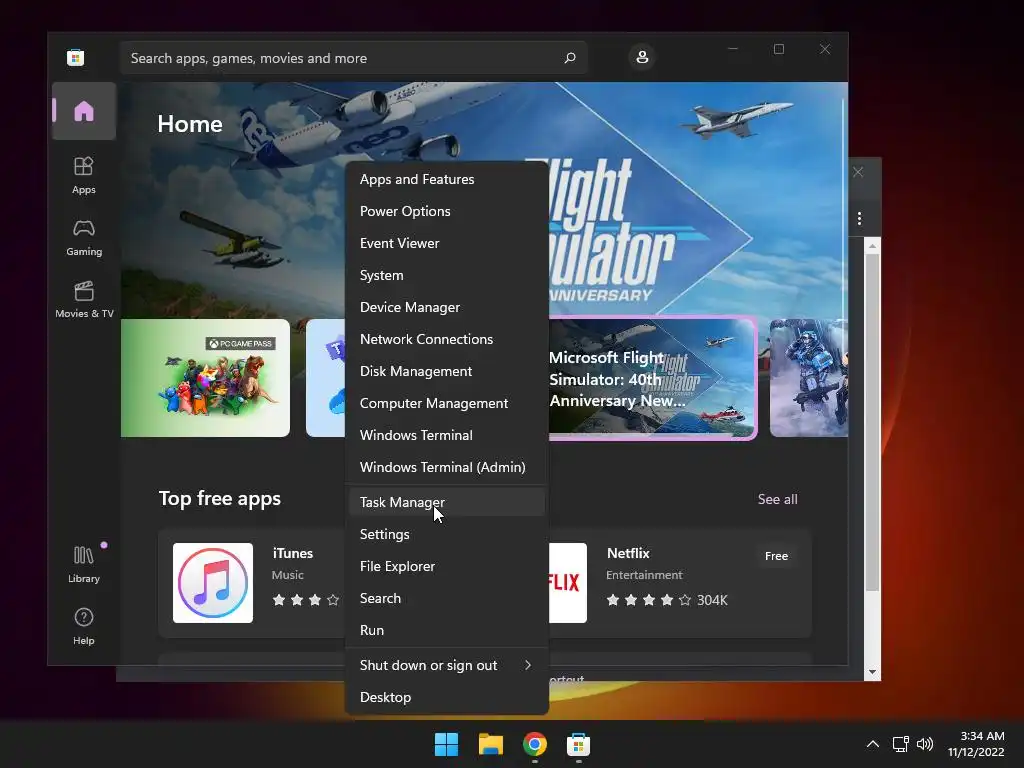Open Settings from context menu
The height and width of the screenshot is (768, 1024).
click(447, 534)
